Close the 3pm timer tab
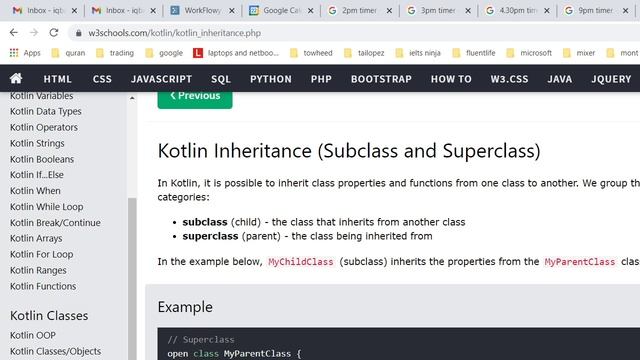The width and height of the screenshot is (640, 360). [468, 11]
